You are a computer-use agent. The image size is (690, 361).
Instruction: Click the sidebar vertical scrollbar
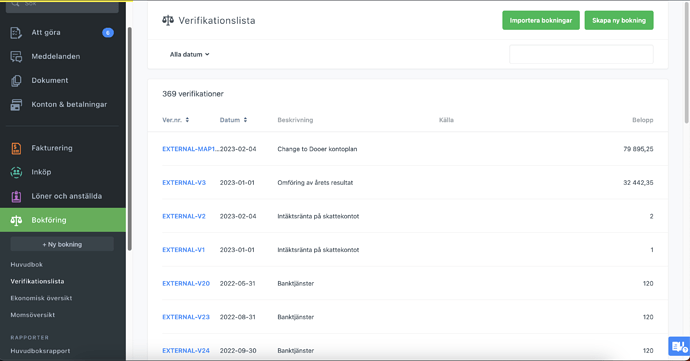(x=130, y=139)
